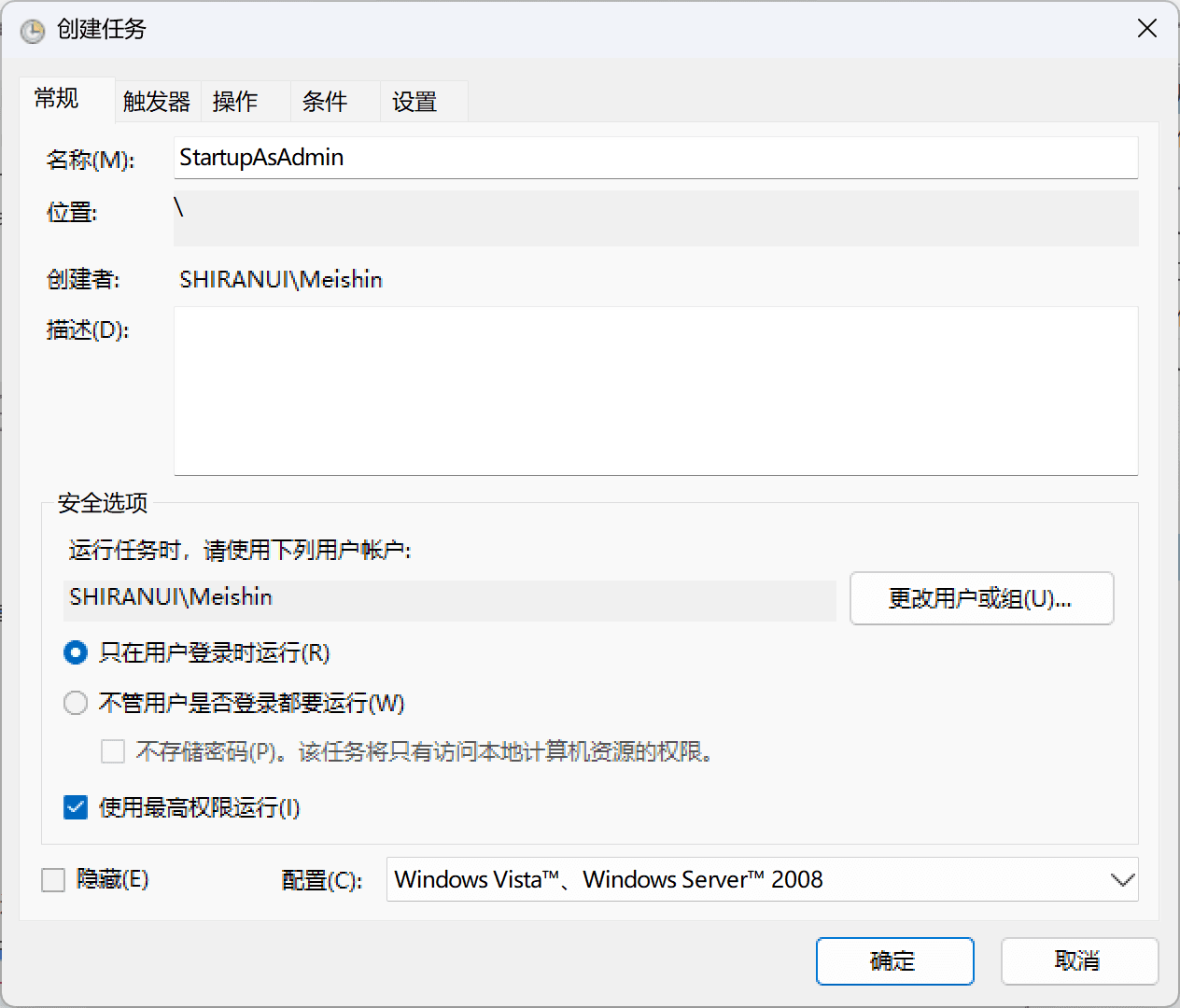
Task: Expand the 配置 dropdown arrow
Action: click(1121, 879)
